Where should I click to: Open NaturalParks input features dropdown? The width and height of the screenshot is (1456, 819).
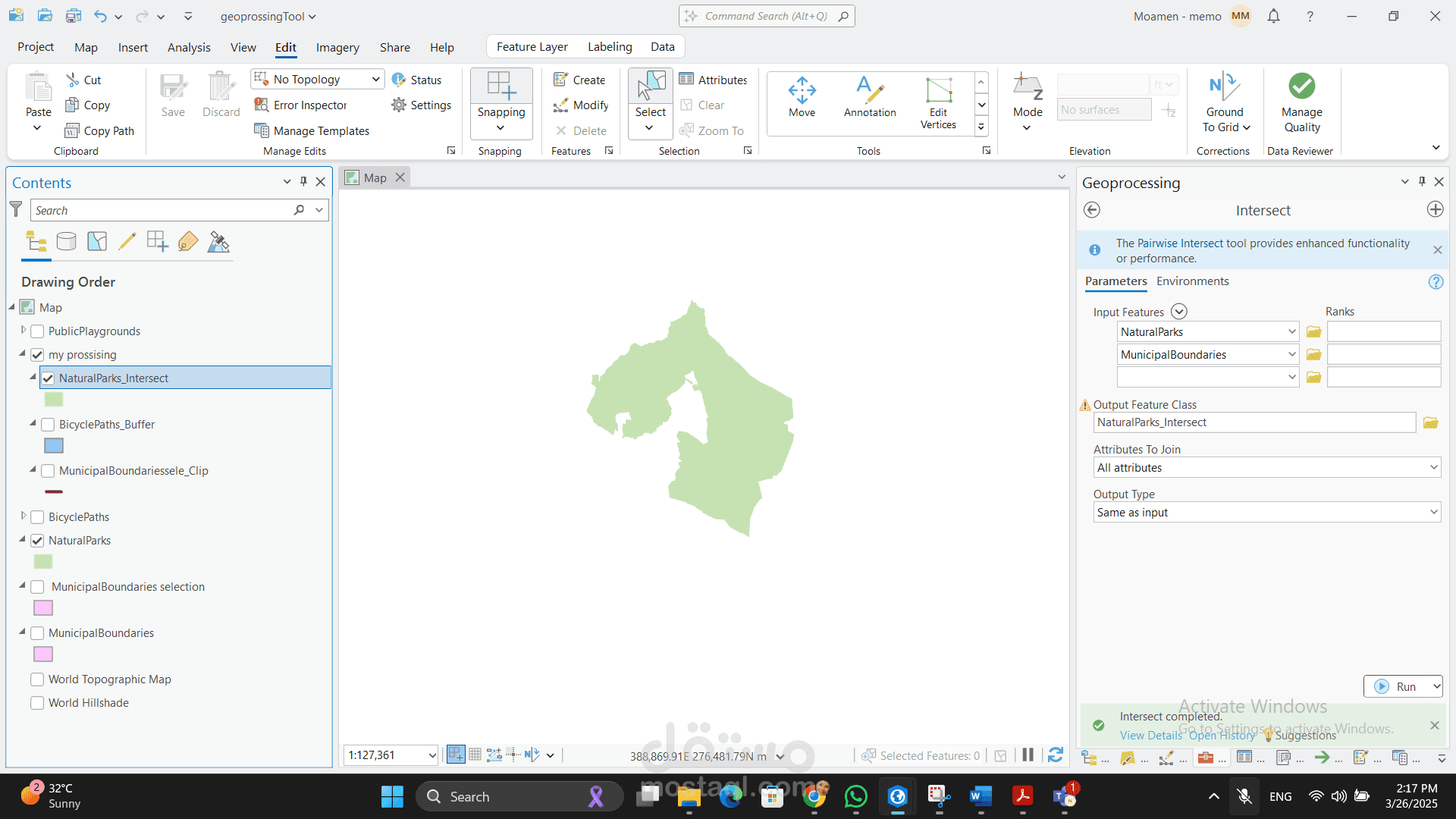pyautogui.click(x=1291, y=332)
